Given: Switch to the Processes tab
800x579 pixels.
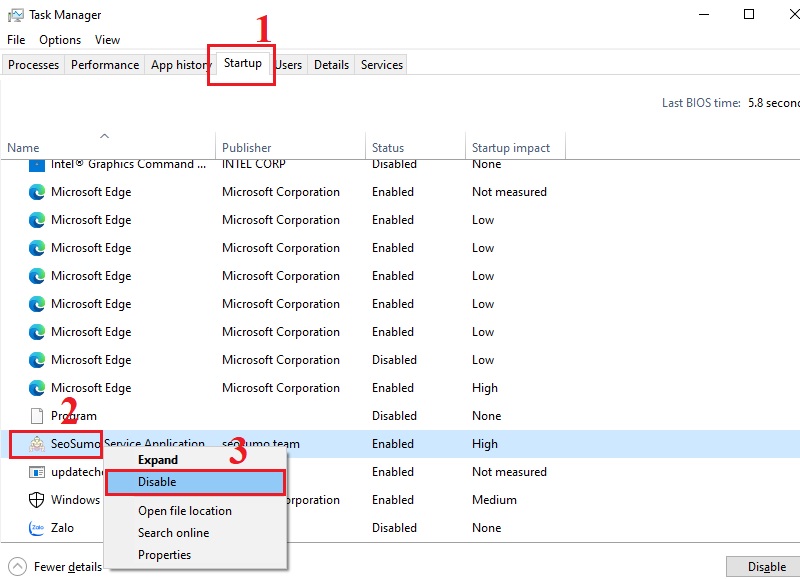Looking at the screenshot, I should tap(34, 65).
